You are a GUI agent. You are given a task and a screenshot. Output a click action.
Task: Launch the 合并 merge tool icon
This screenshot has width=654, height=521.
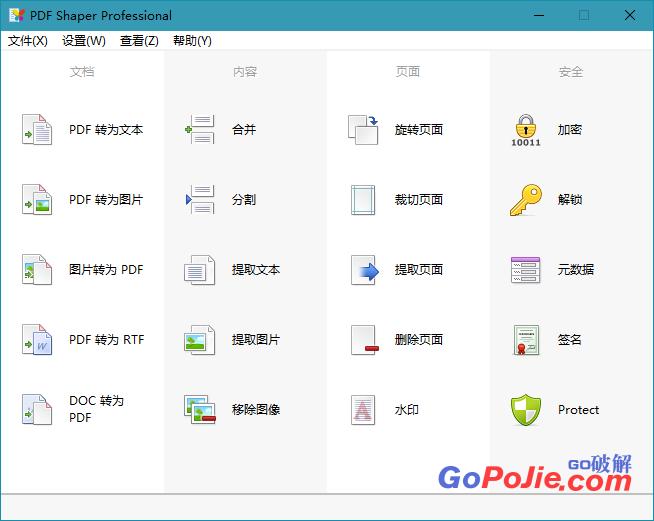tap(200, 130)
